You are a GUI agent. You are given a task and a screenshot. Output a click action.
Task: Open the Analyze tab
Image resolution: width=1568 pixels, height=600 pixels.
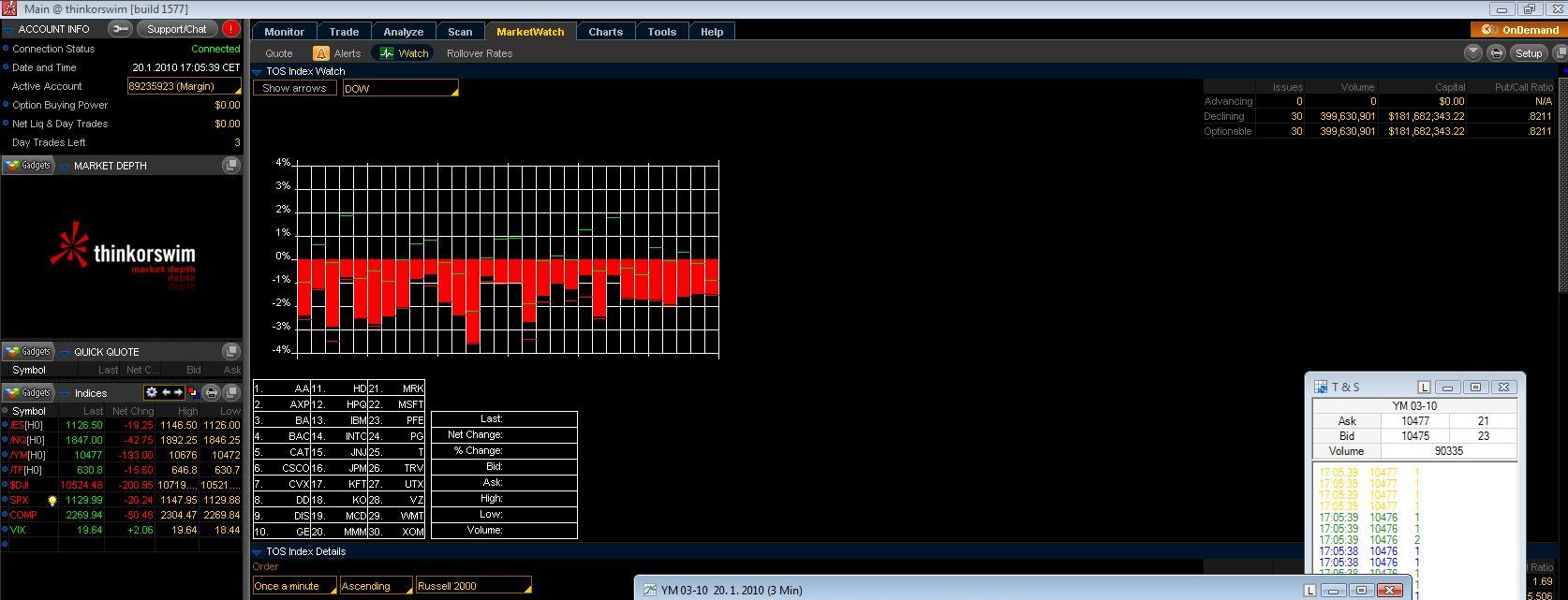tap(403, 32)
